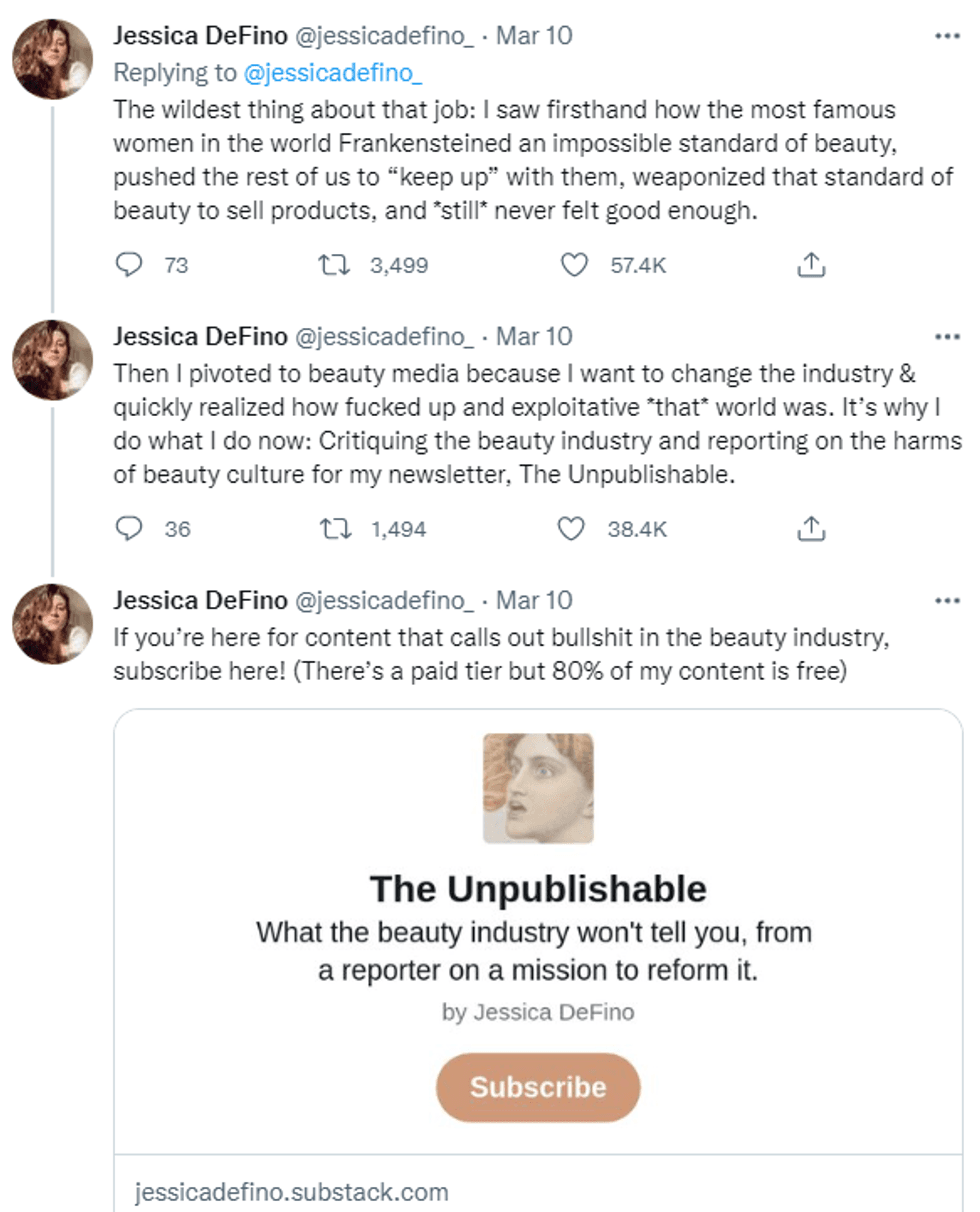Reply to the Frankensteined beauty standard tweet

(x=130, y=265)
